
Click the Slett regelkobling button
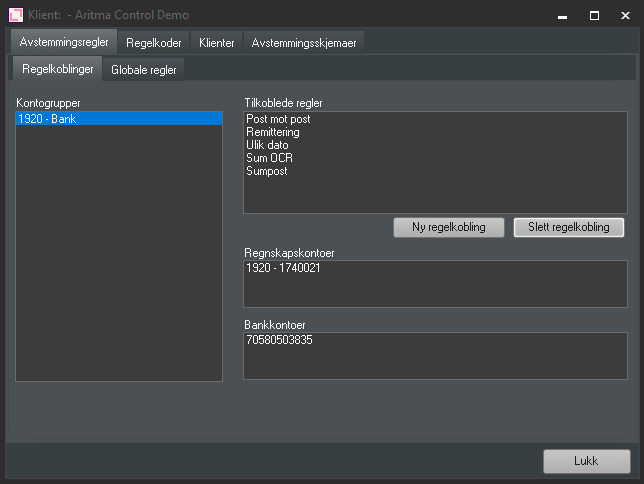click(568, 227)
